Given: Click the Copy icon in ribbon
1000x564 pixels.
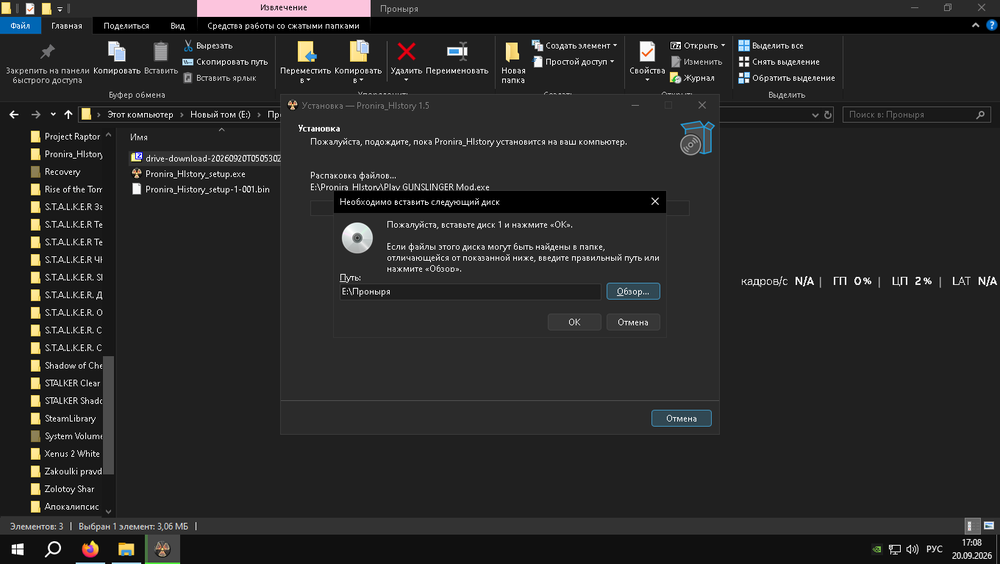Looking at the screenshot, I should click(116, 52).
